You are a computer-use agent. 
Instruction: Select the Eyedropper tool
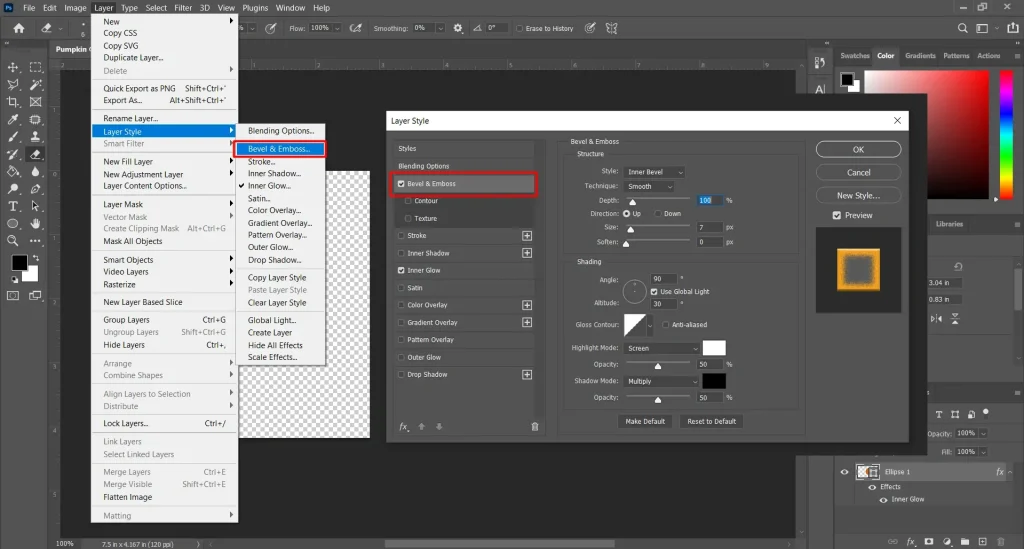coord(12,119)
